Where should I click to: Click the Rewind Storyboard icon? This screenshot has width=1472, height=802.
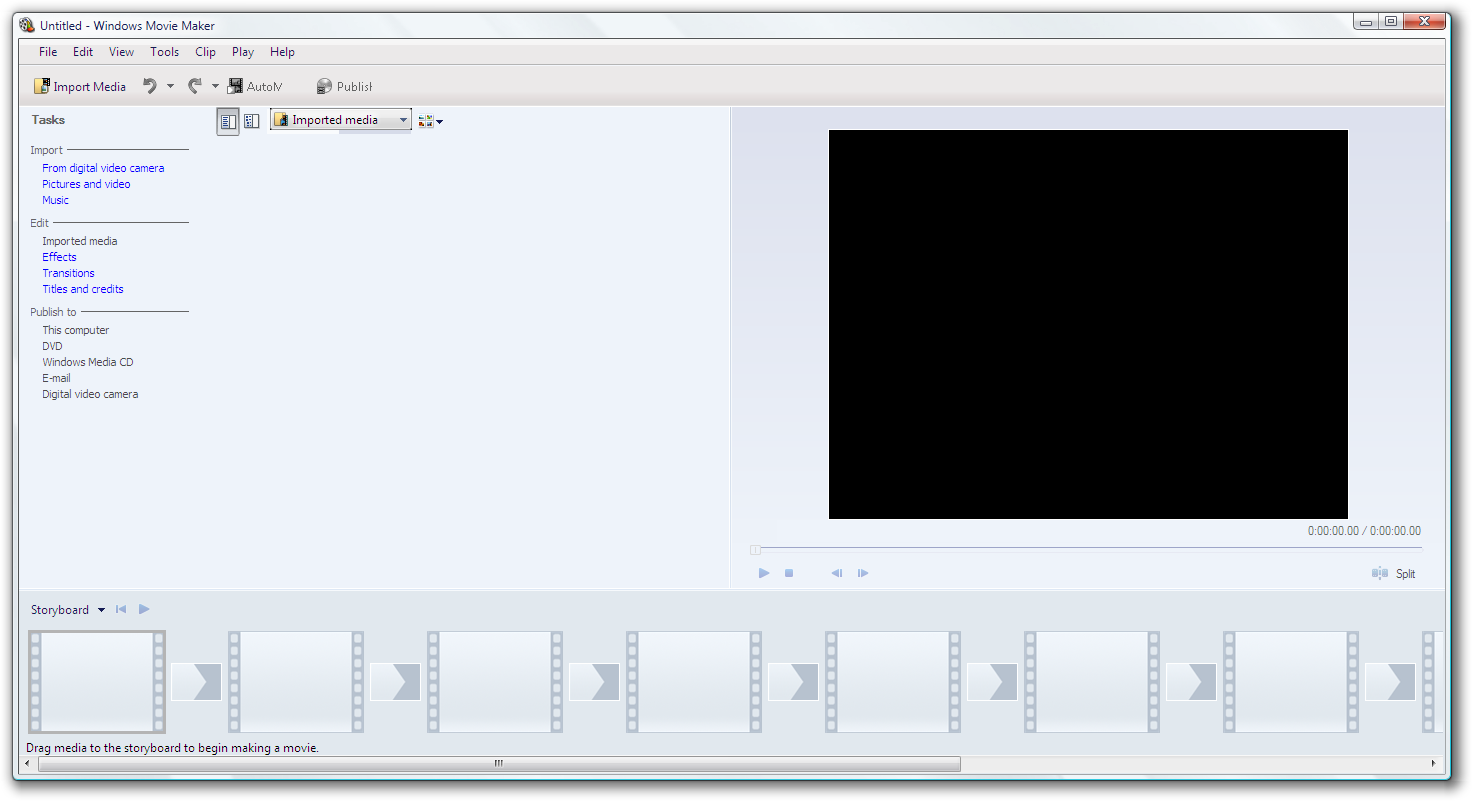[x=121, y=609]
